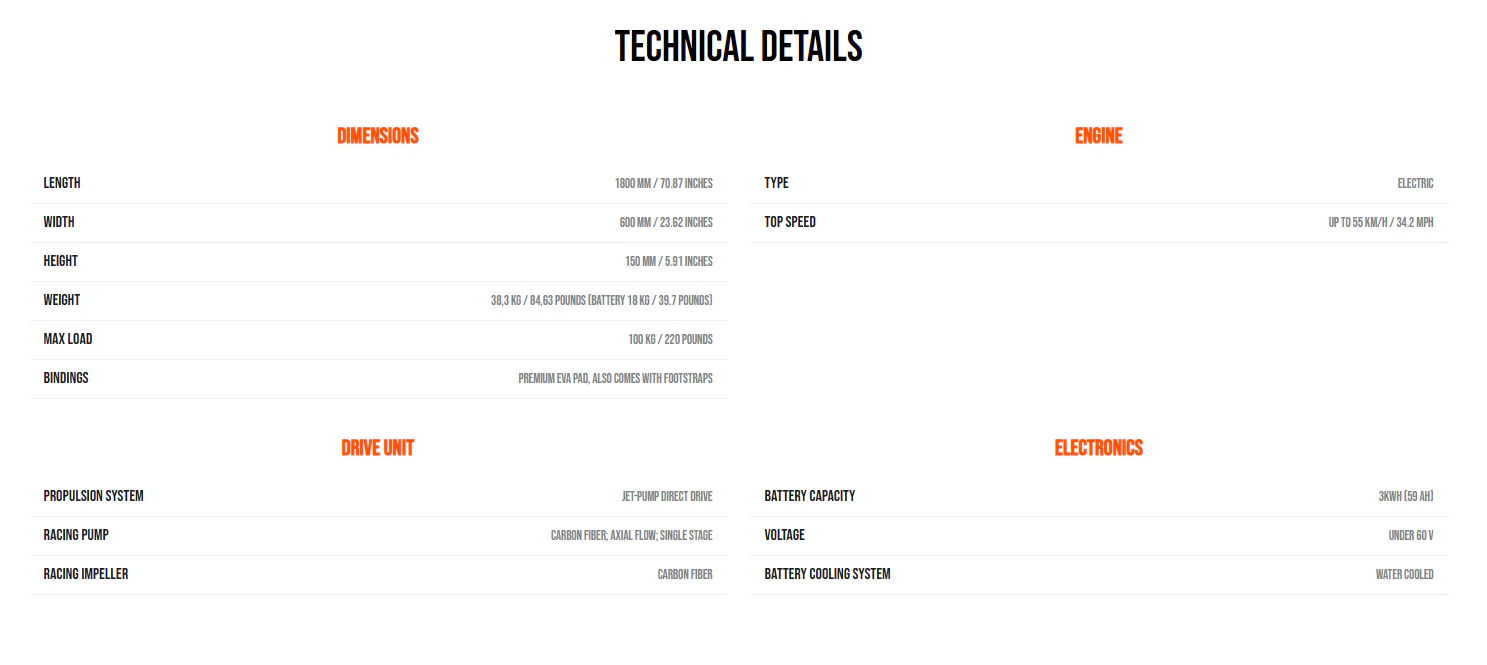Click the Top Speed value text
The image size is (1487, 665).
[x=1380, y=222]
